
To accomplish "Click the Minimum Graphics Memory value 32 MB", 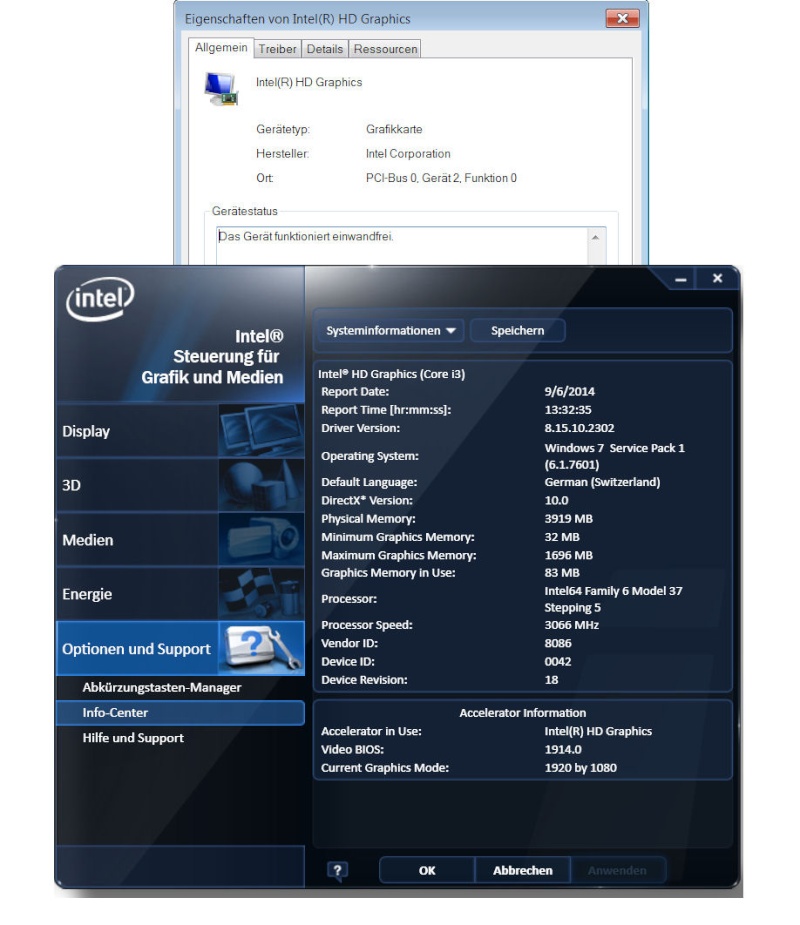I will click(562, 537).
